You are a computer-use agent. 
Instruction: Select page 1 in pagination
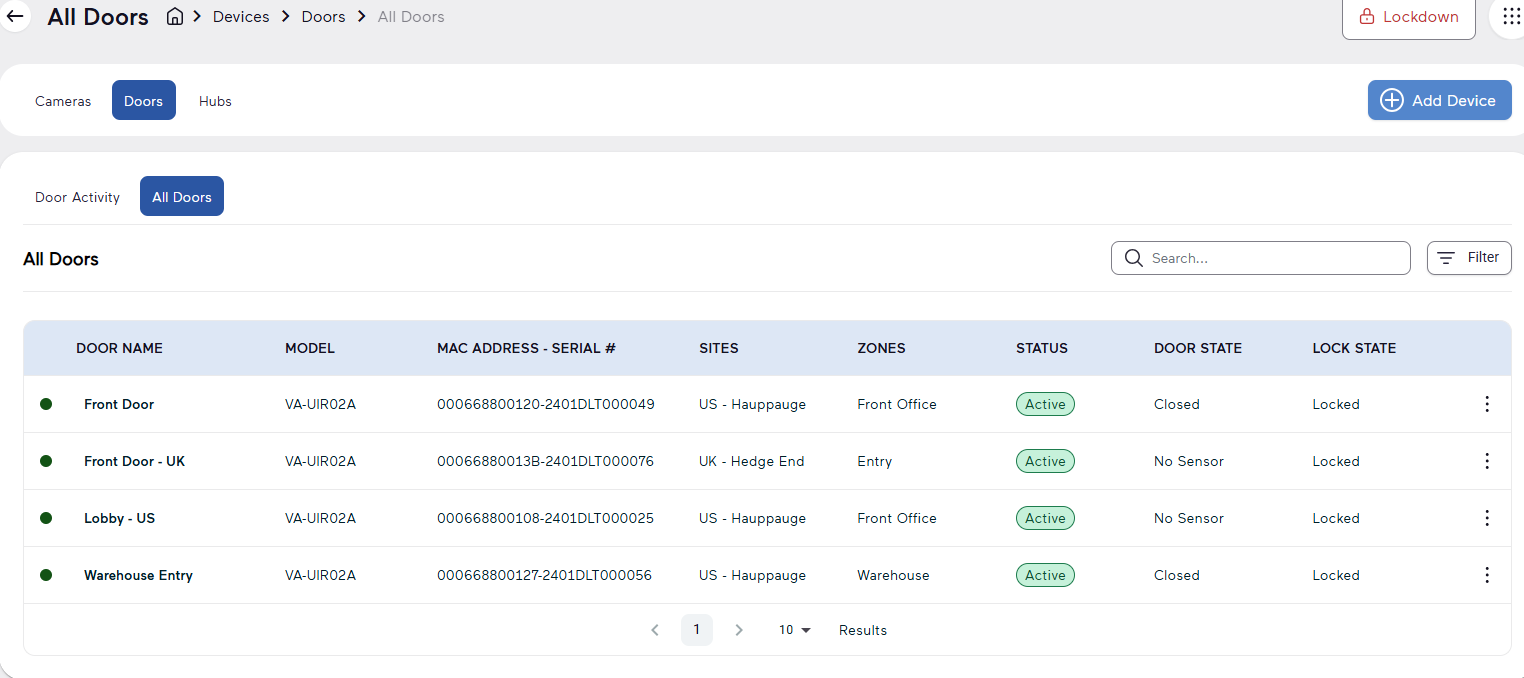click(x=697, y=630)
